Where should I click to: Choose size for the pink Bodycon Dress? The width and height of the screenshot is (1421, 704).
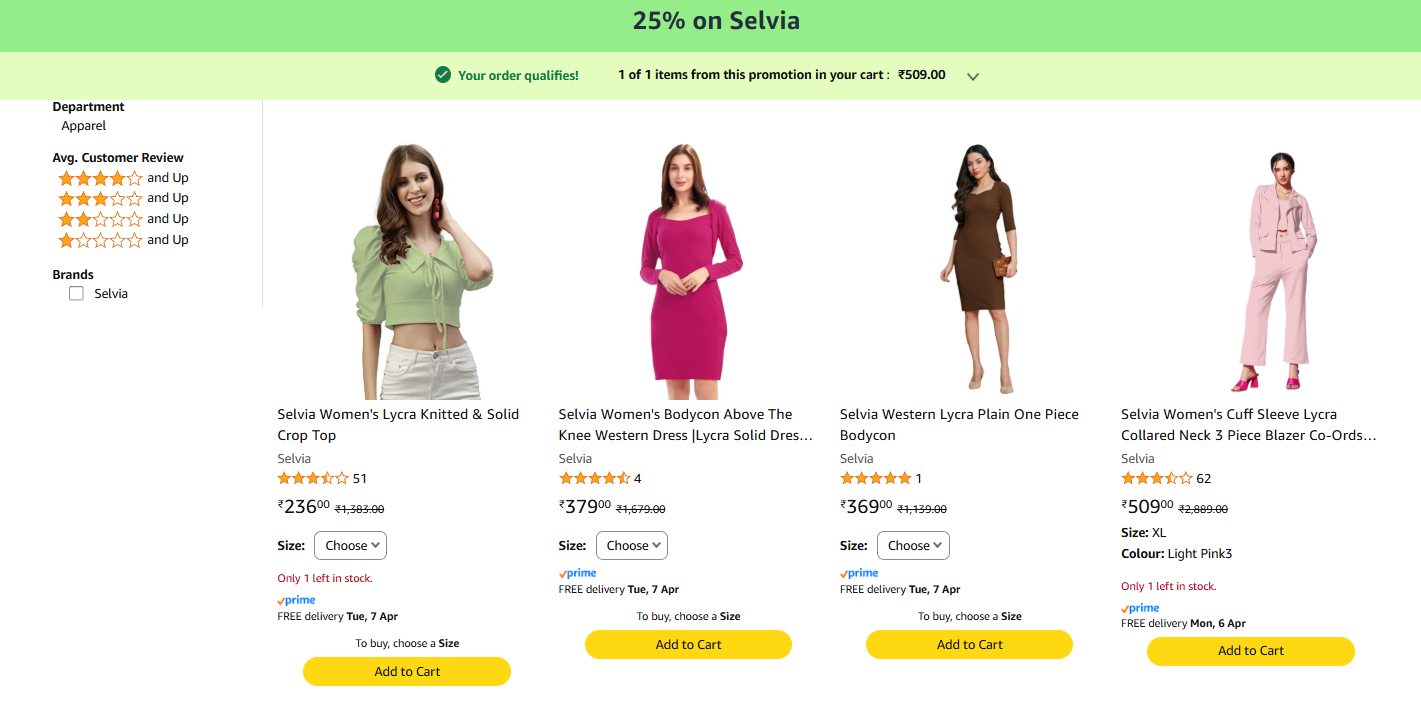click(x=632, y=546)
